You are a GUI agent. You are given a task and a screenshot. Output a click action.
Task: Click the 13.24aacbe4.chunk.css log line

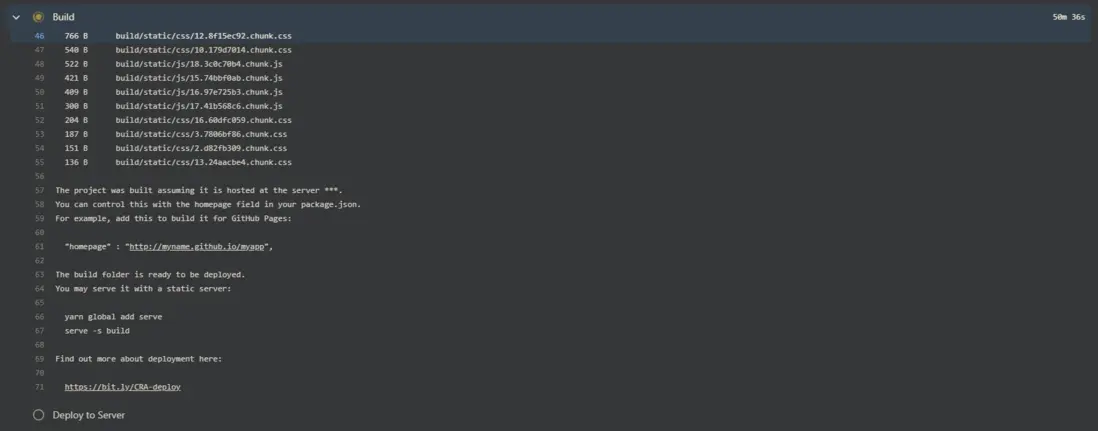coord(203,162)
